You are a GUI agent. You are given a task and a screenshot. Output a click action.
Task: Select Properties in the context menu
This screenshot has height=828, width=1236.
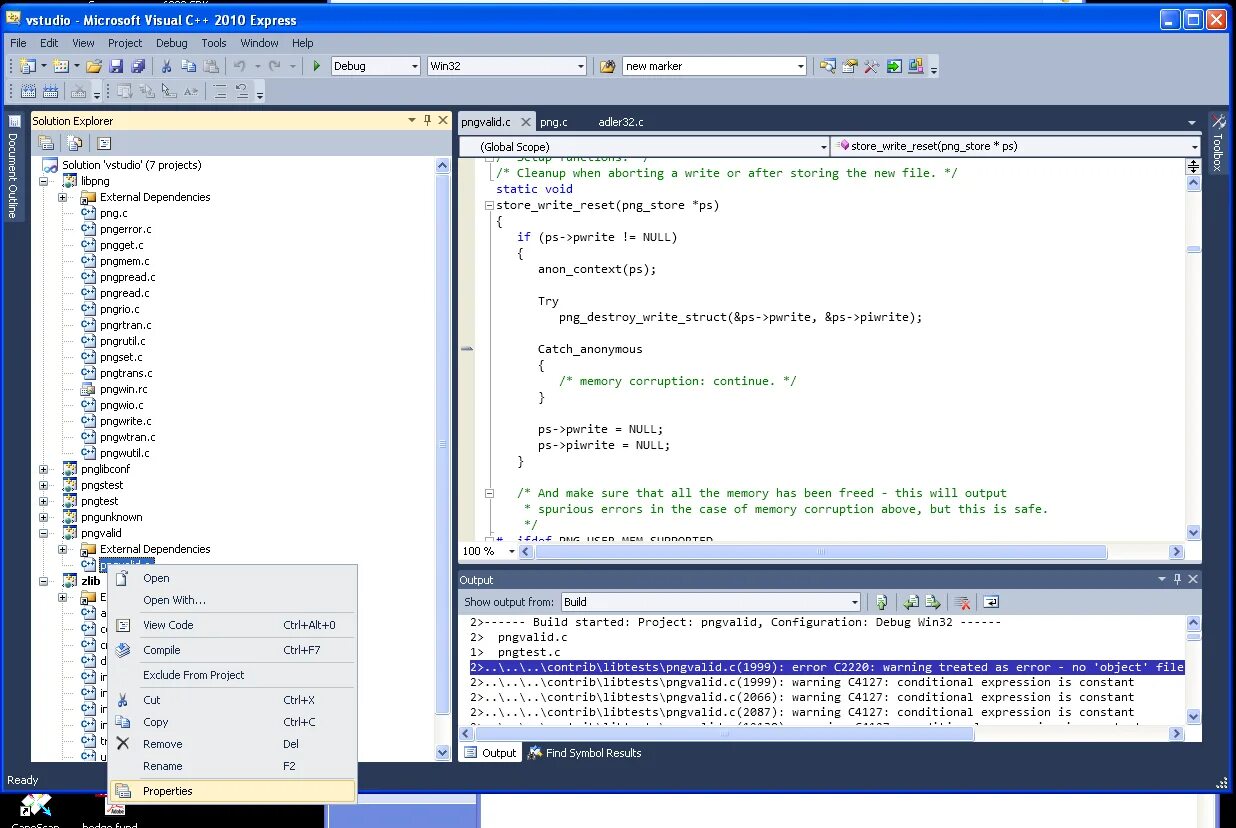click(x=232, y=791)
